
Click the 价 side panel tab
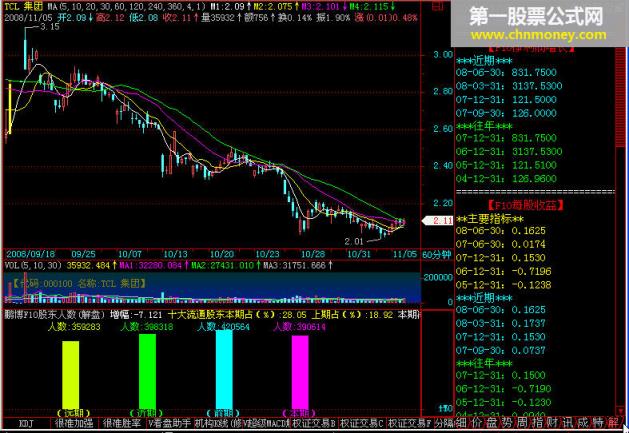[x=477, y=422]
